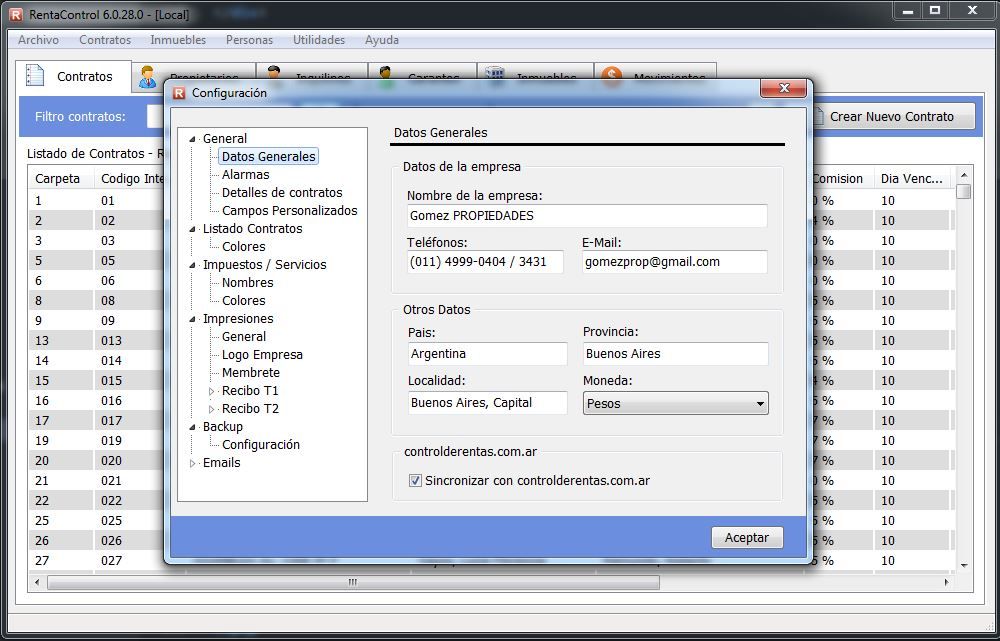Select Colores under Impuestos / Servicios
The image size is (1000, 641).
pos(244,300)
